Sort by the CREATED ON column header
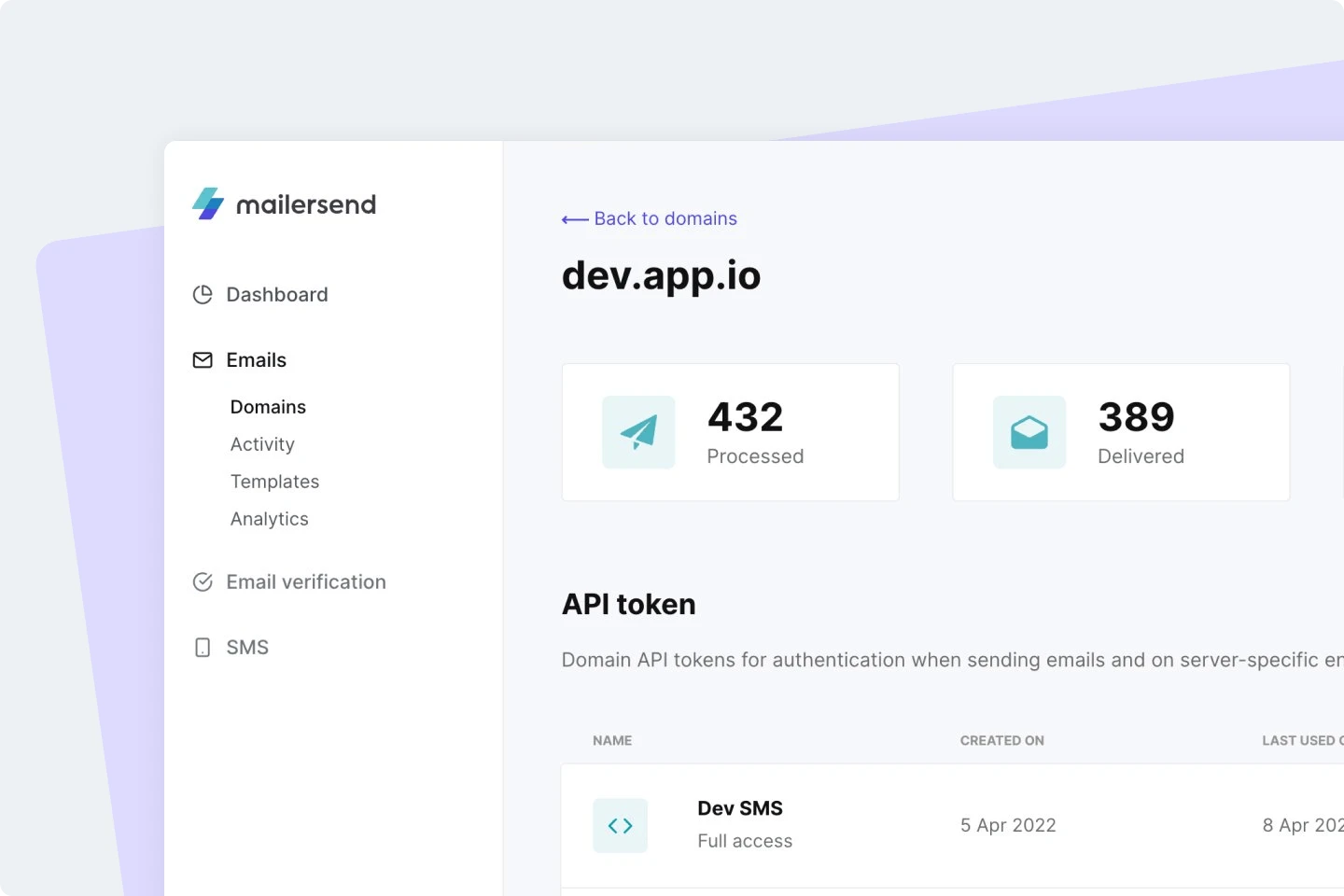The width and height of the screenshot is (1344, 896). (1002, 740)
